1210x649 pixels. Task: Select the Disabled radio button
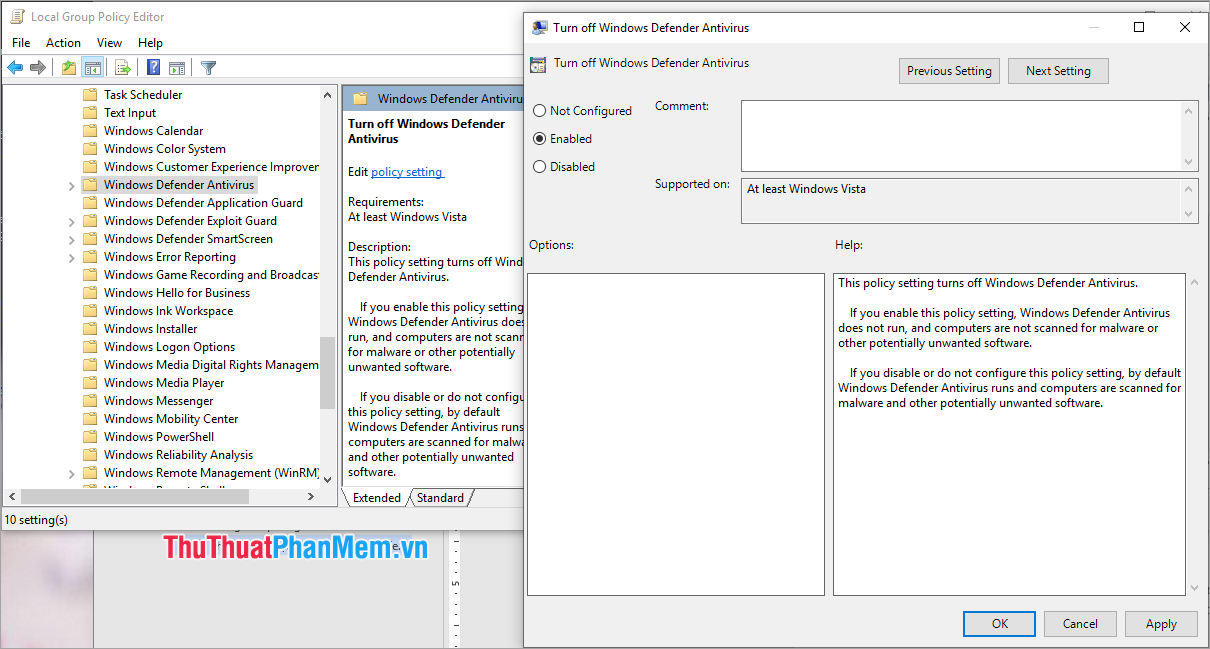coord(540,166)
